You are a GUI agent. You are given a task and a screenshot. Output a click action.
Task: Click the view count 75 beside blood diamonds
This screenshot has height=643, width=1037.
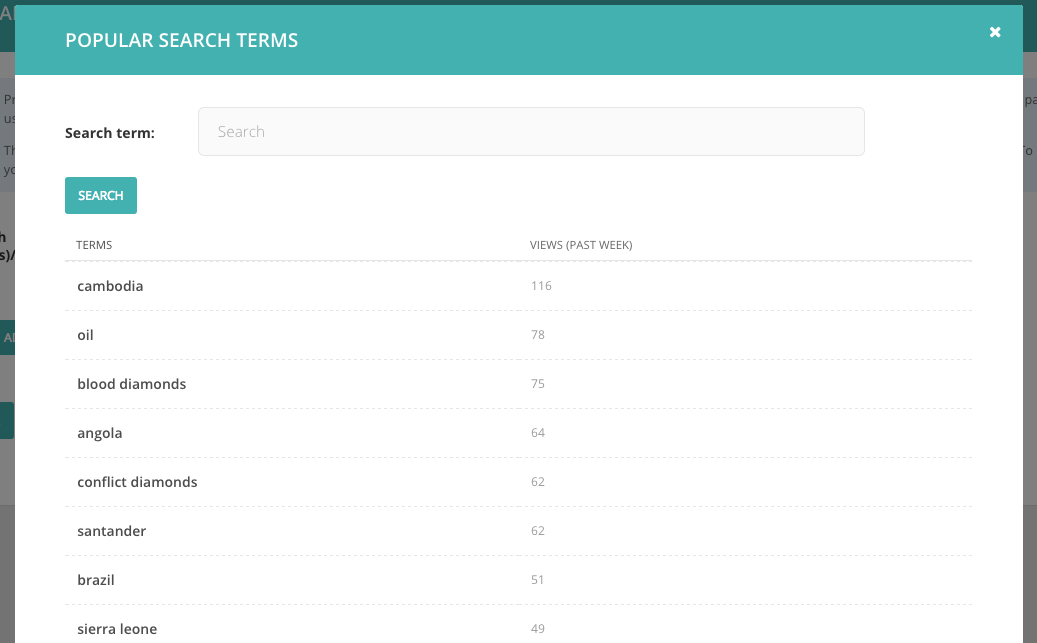click(538, 383)
